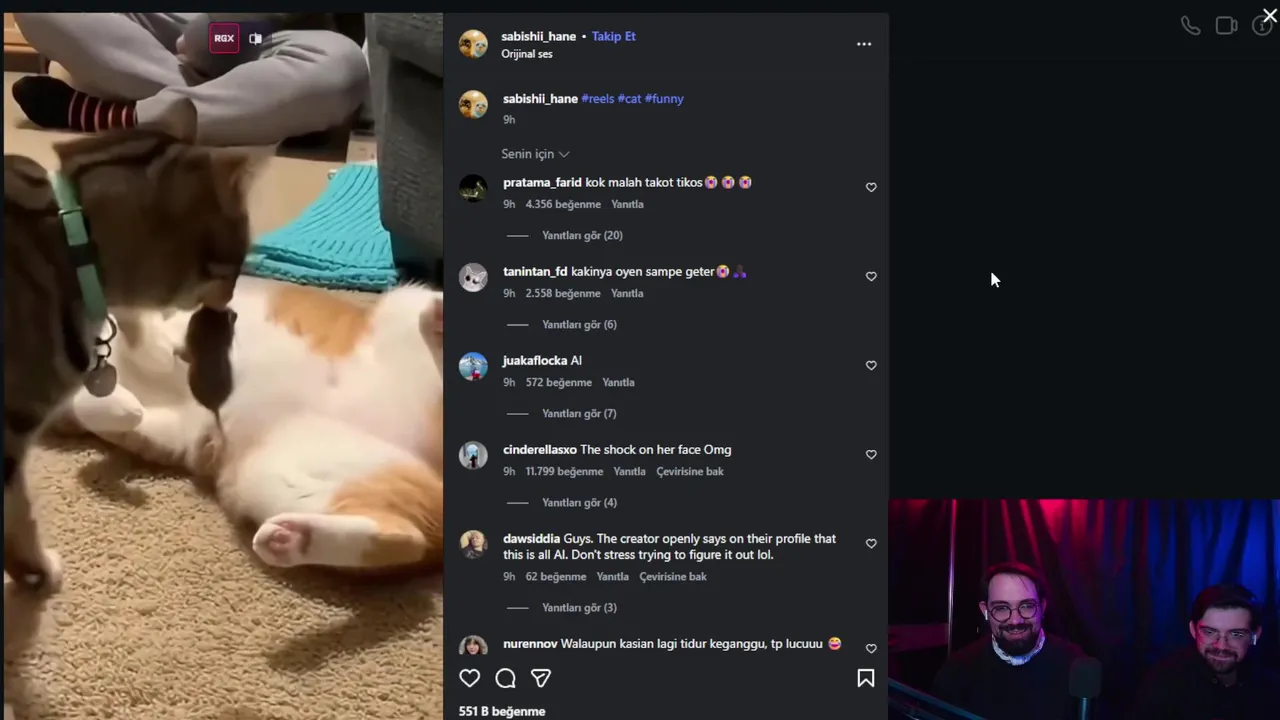This screenshot has height=720, width=1280.
Task: Like juakaflocka's AI comment
Action: tap(871, 365)
